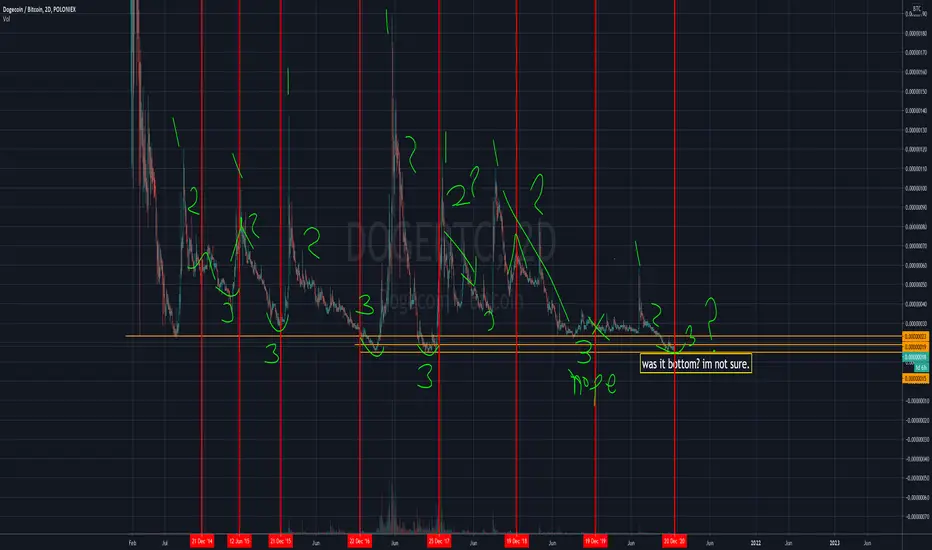
Task: Click the green current price label
Action: coord(916,357)
